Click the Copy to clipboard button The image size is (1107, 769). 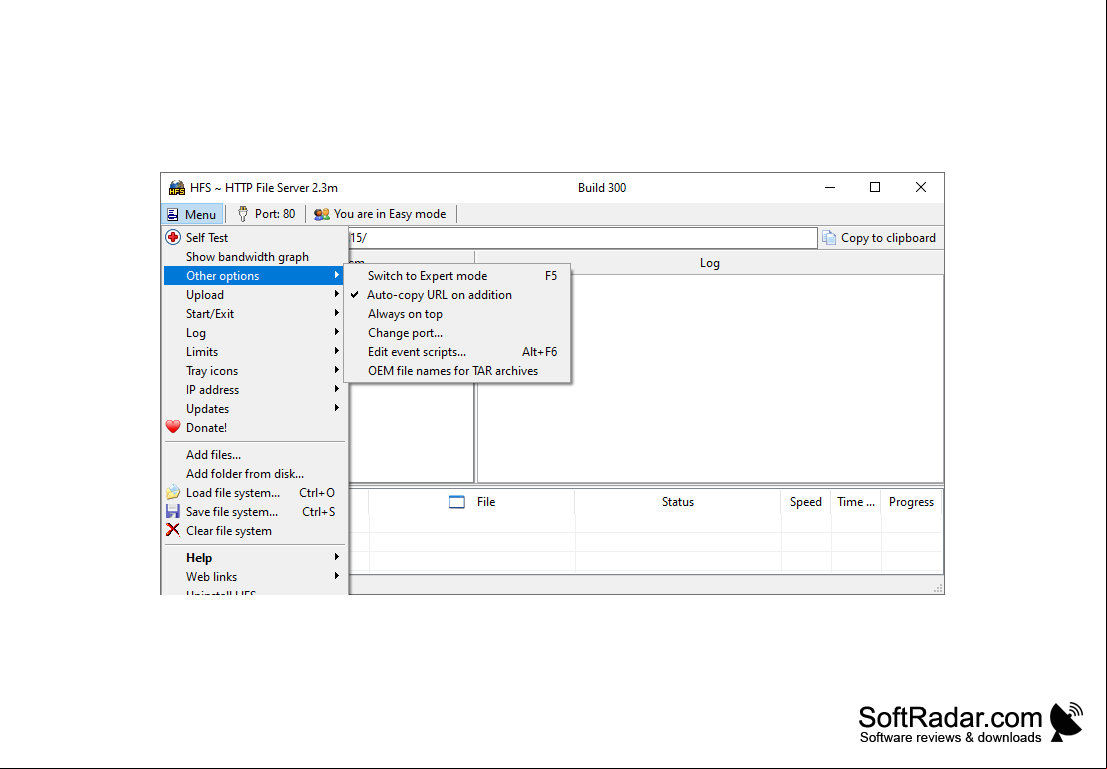(x=880, y=238)
